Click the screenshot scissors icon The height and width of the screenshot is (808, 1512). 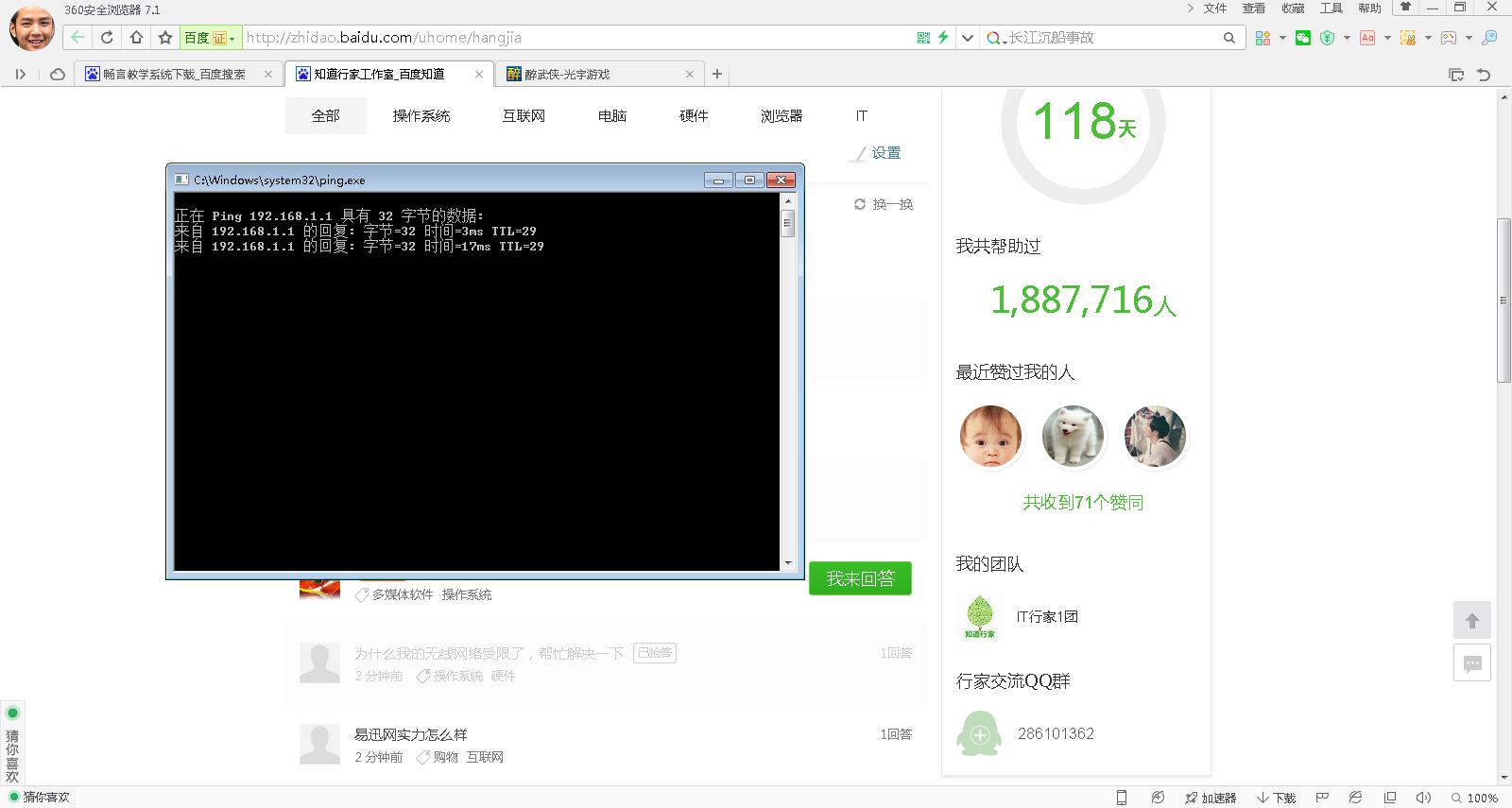[1408, 38]
